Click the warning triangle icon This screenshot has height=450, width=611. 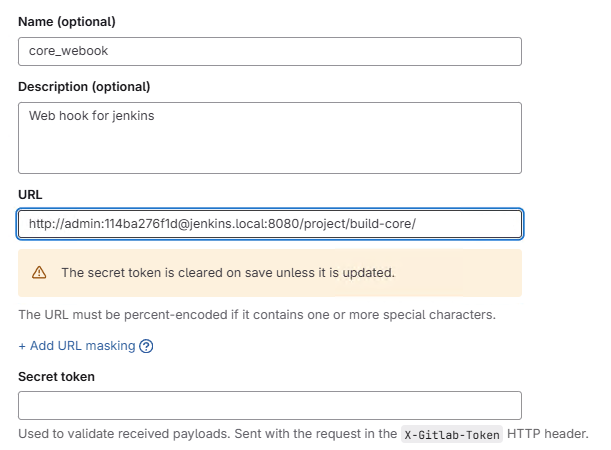[39, 272]
